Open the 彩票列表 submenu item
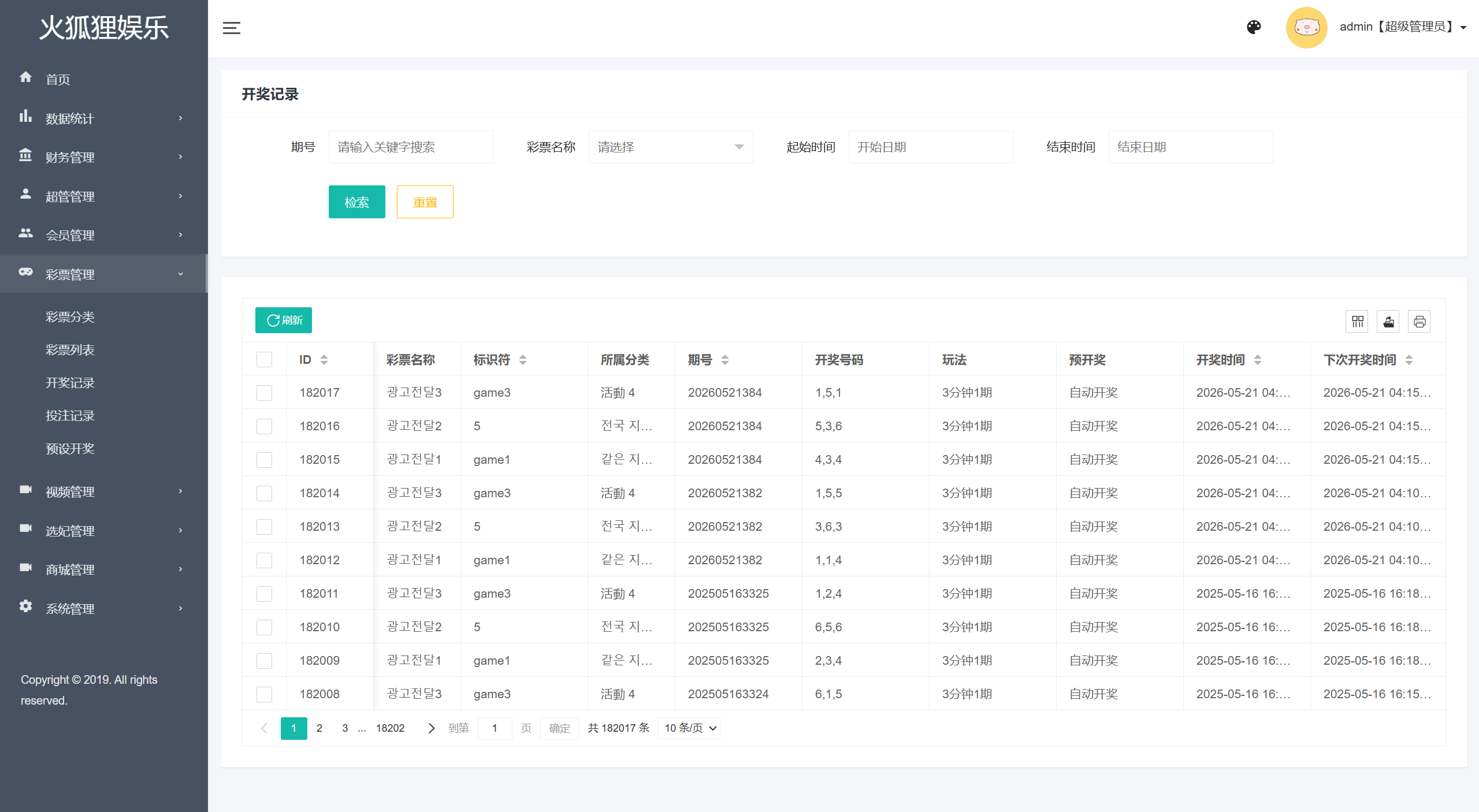 click(x=70, y=350)
